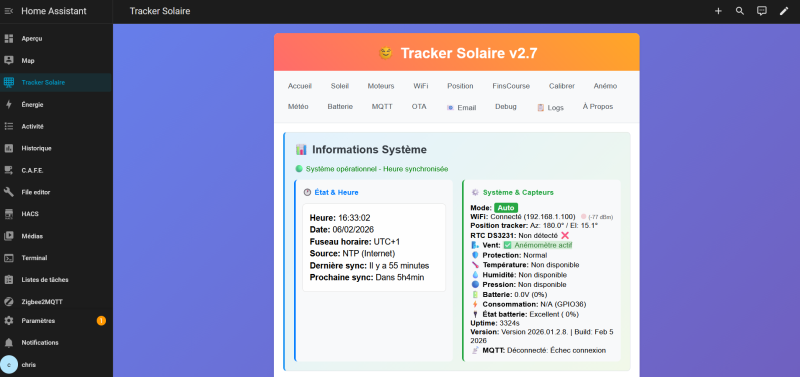The image size is (800, 377).
Task: Click the Historique chart icon
Action: [x=9, y=148]
